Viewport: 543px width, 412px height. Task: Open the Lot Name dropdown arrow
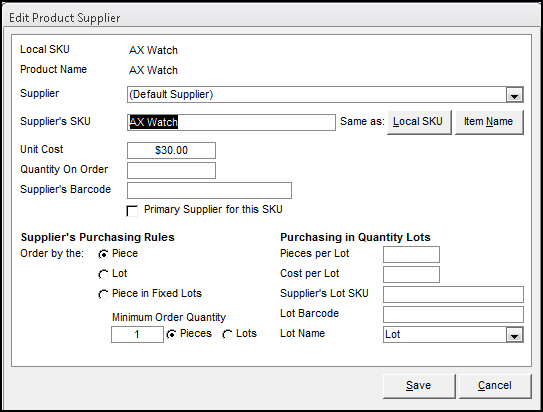(x=514, y=335)
